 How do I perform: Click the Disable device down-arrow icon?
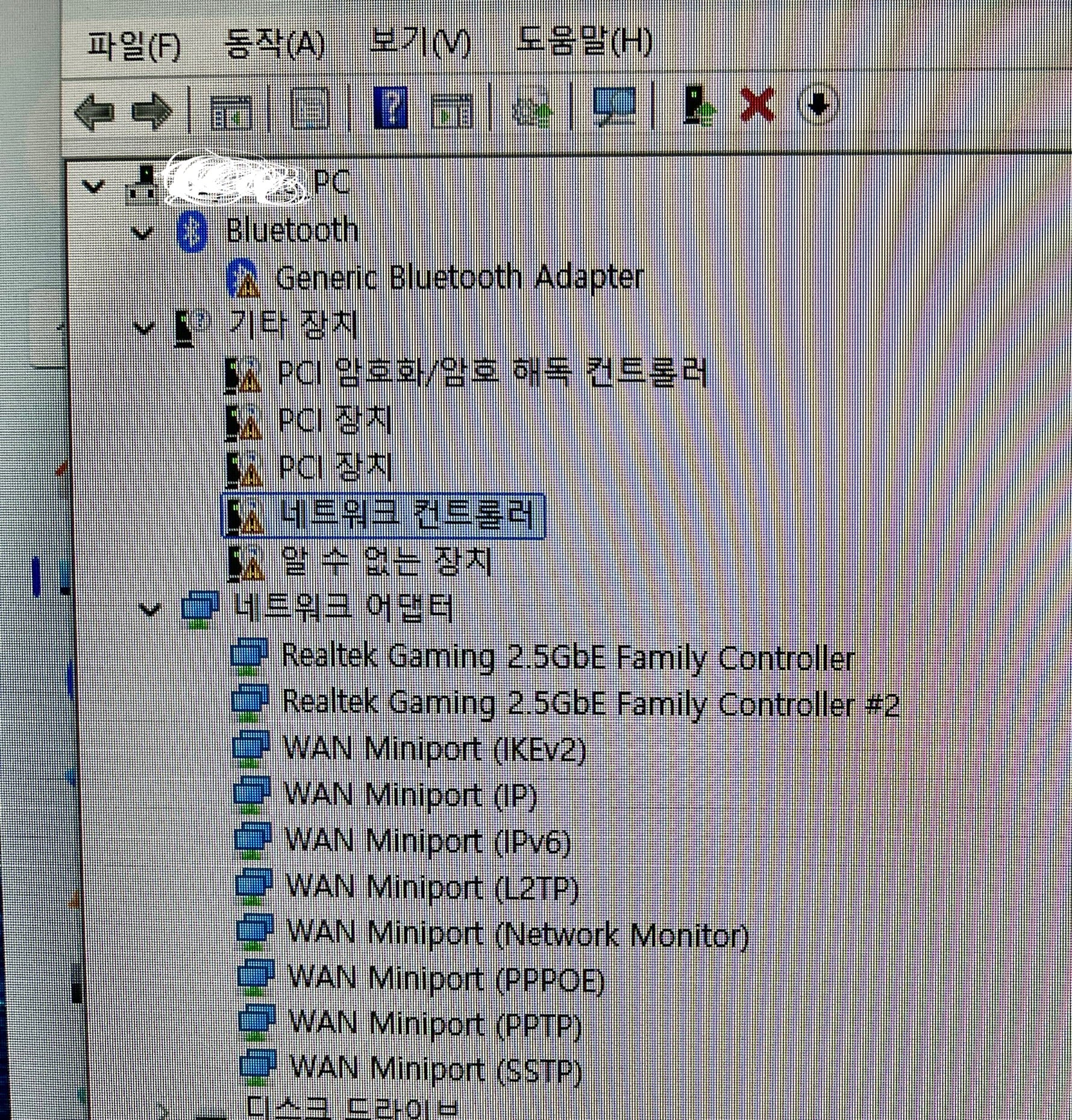tap(818, 105)
